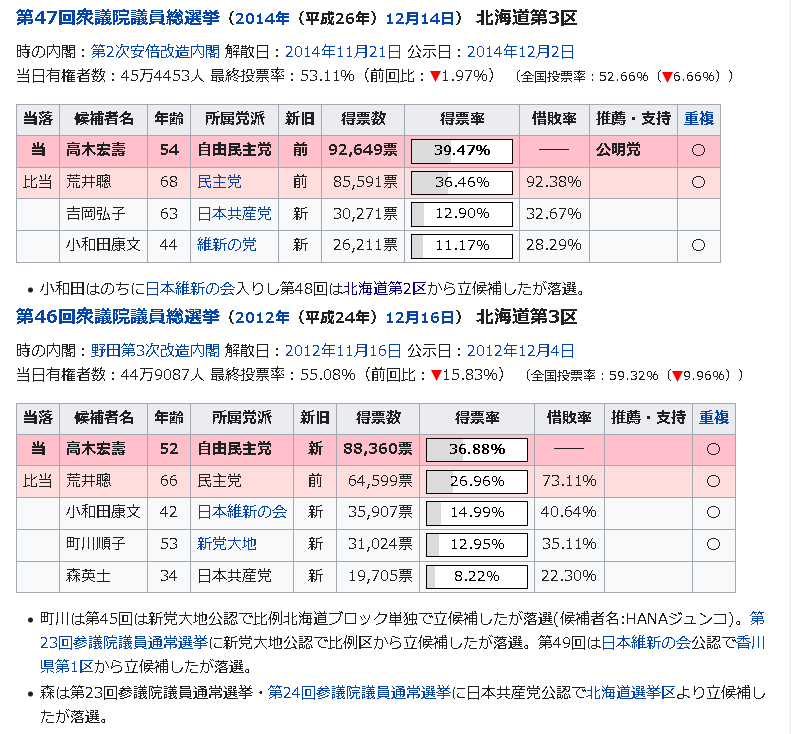This screenshot has width=791, height=734.
Task: Open the 12月16日 date link
Action: [x=420, y=317]
